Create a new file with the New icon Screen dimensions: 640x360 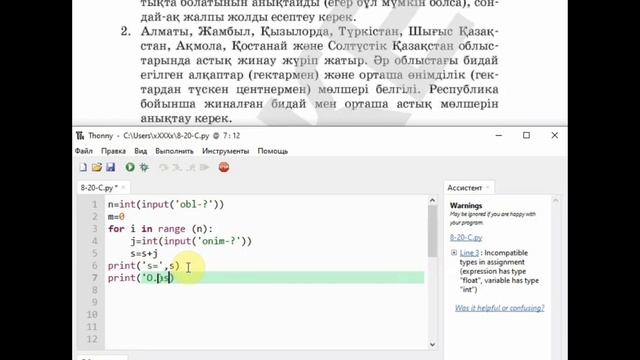pyautogui.click(x=83, y=167)
